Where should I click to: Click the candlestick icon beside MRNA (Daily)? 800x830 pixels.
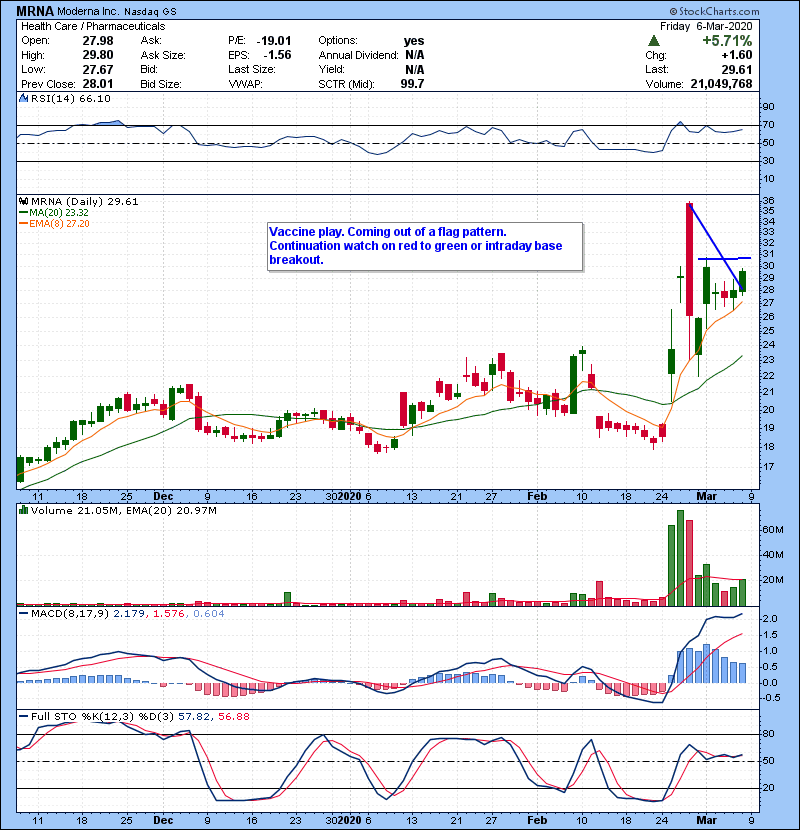coord(24,202)
